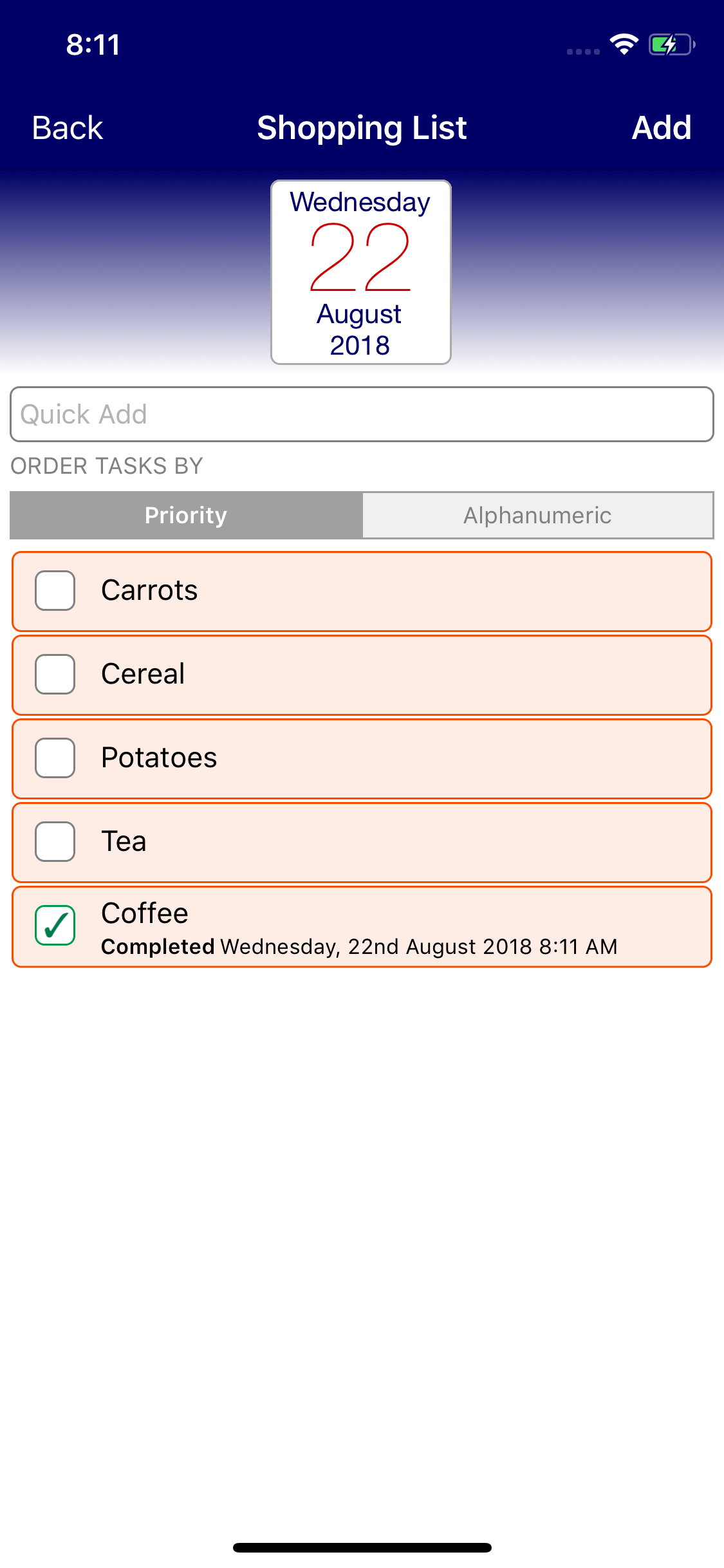724x1568 pixels.
Task: Check the Cereal checkbox
Action: [55, 674]
